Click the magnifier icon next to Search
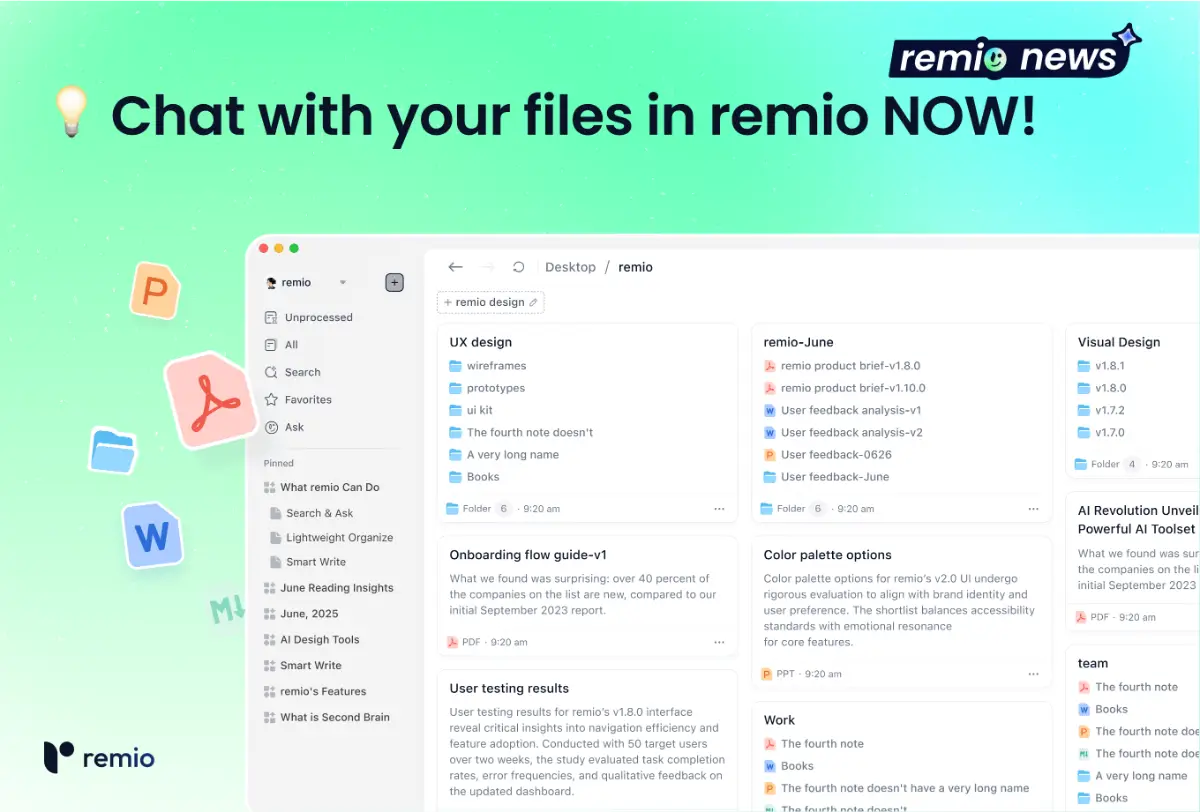The image size is (1200, 812). (270, 372)
